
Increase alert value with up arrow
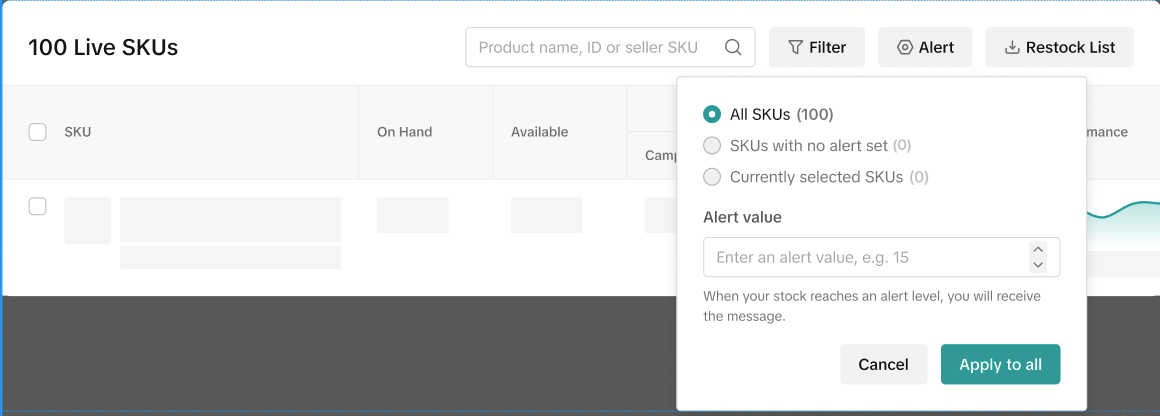coord(1038,250)
